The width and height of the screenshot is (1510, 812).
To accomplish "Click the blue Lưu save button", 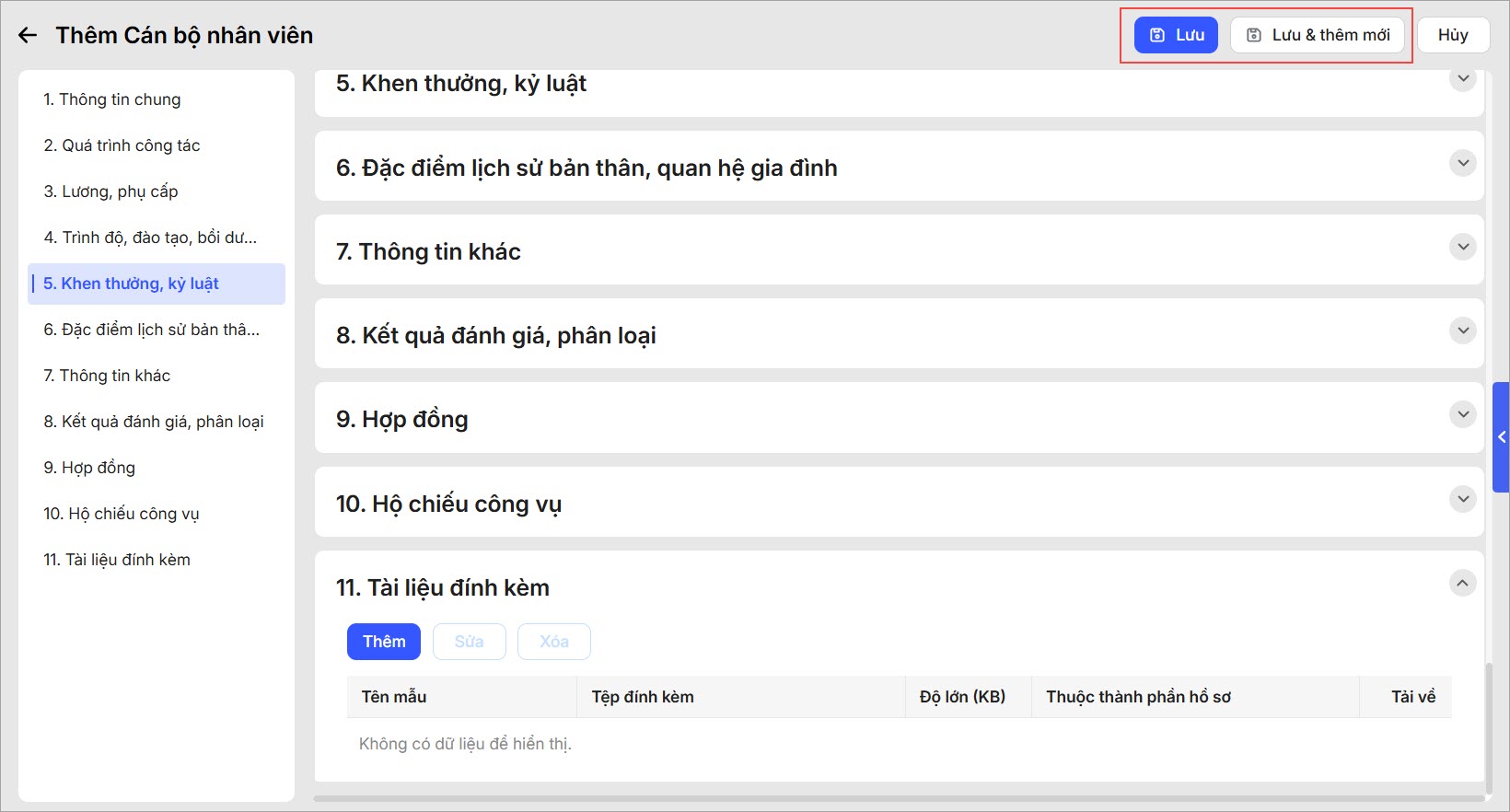I will [1176, 35].
